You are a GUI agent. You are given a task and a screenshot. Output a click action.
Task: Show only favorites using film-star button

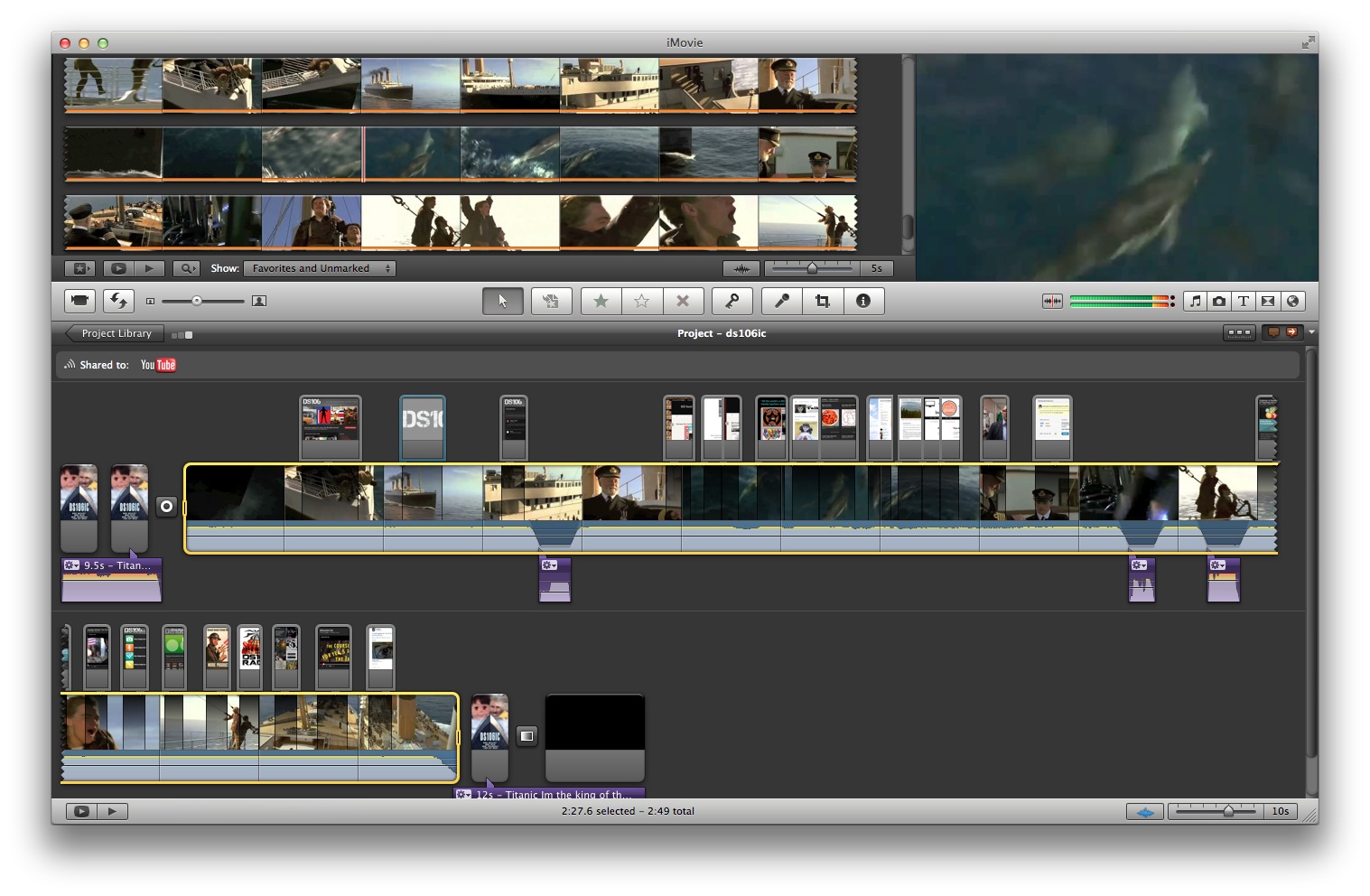(79, 268)
